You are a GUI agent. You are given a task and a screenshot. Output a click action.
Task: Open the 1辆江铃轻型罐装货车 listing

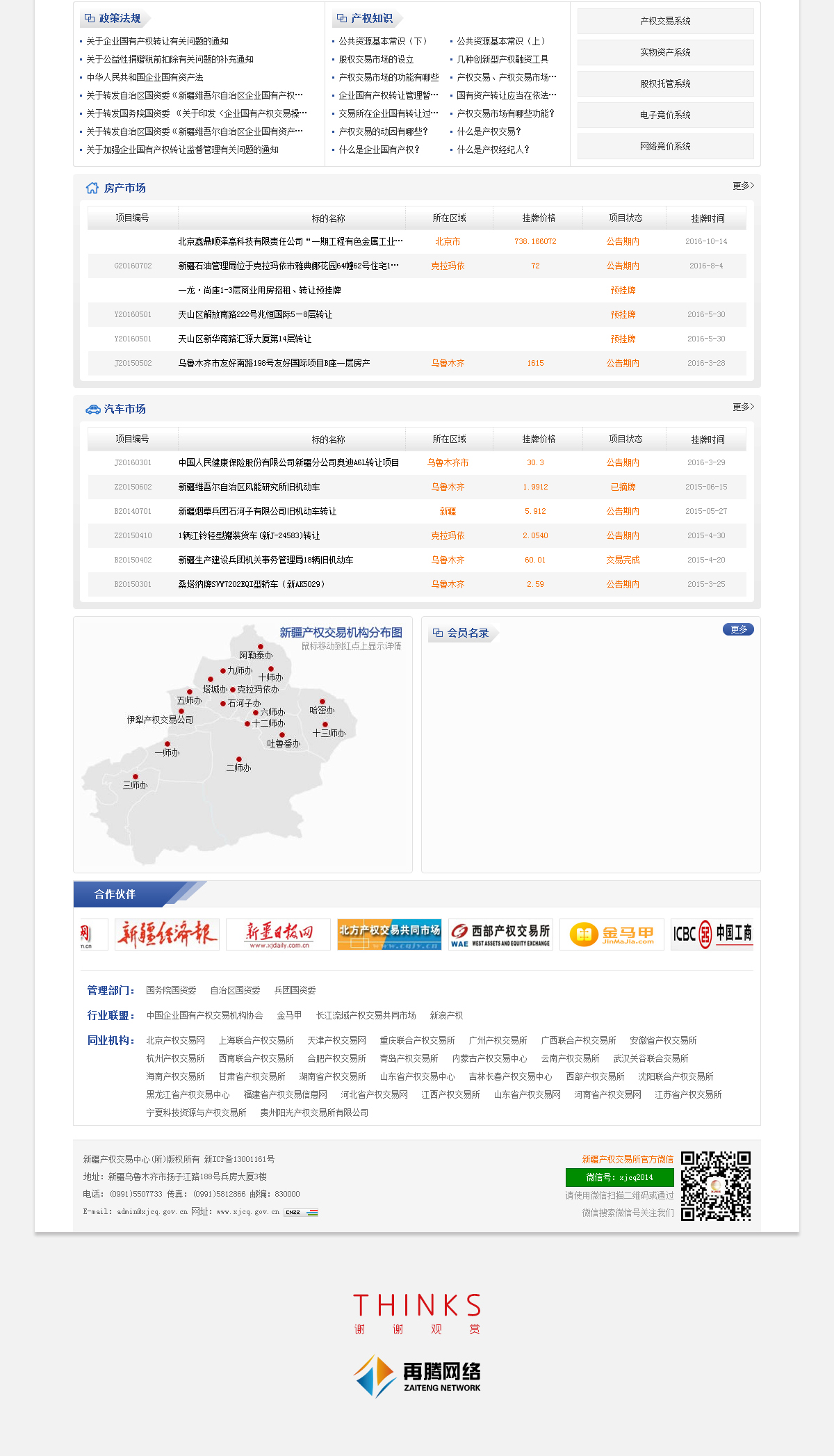tap(249, 535)
